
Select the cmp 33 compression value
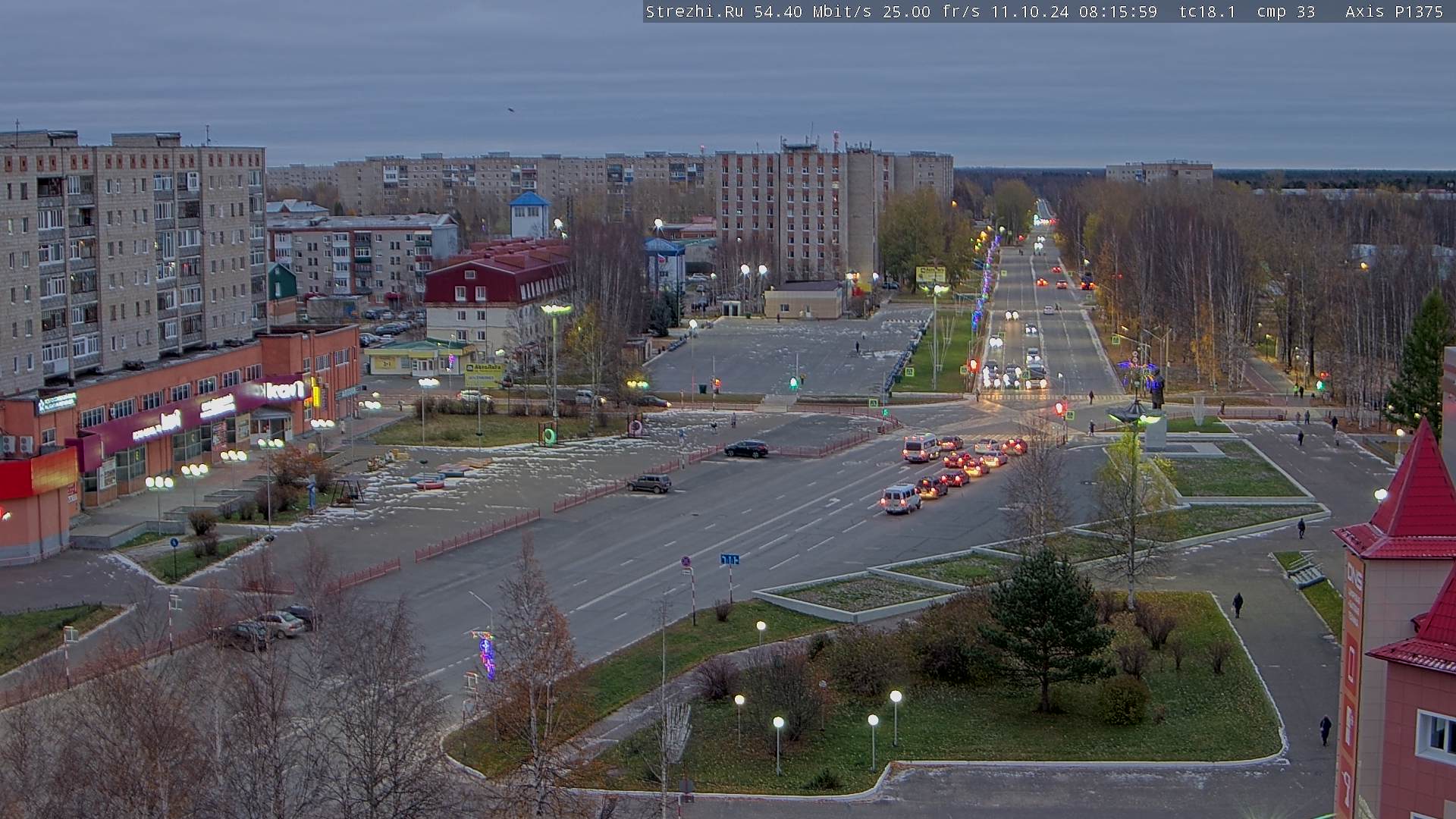click(x=1285, y=12)
